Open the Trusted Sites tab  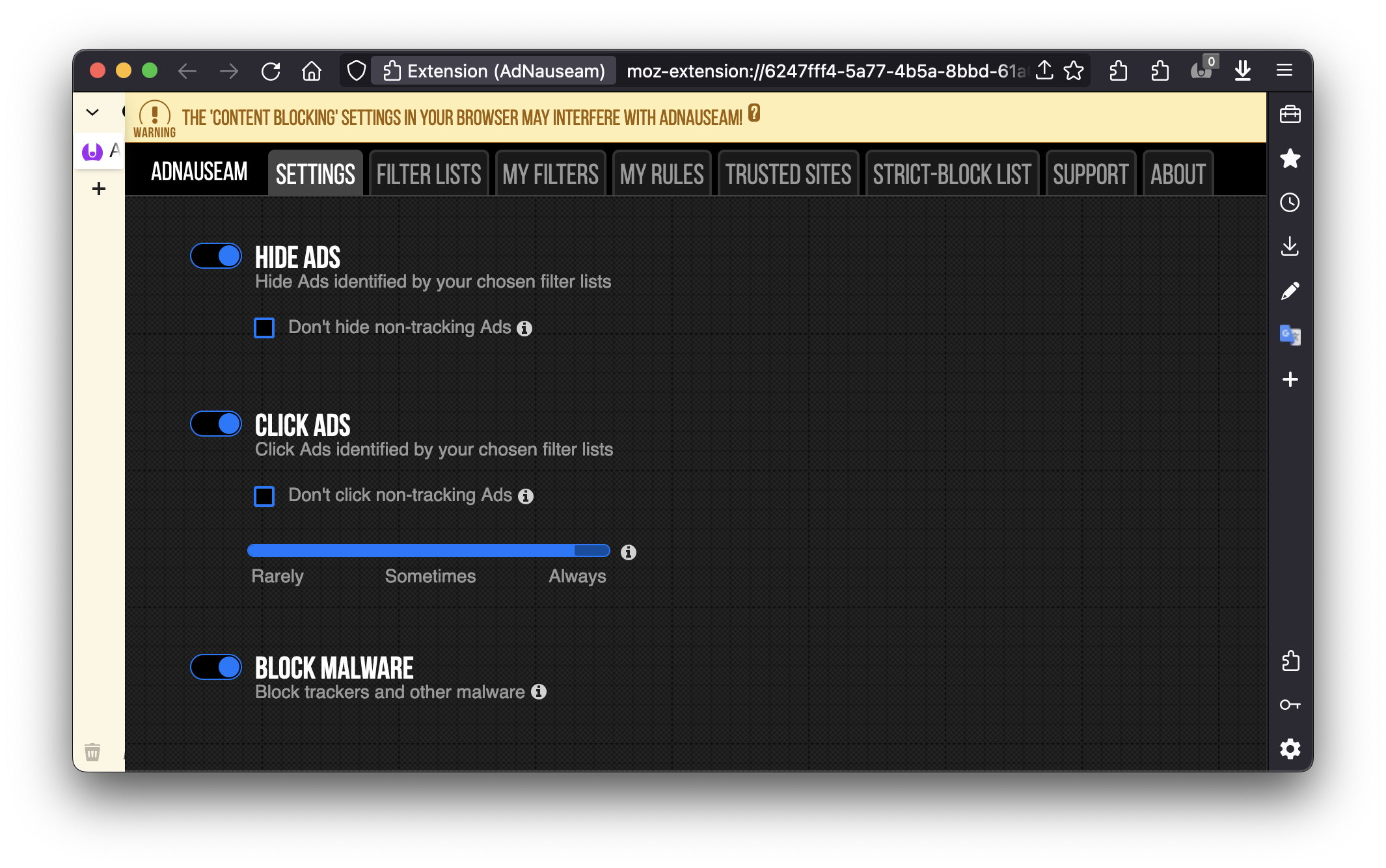coord(788,174)
